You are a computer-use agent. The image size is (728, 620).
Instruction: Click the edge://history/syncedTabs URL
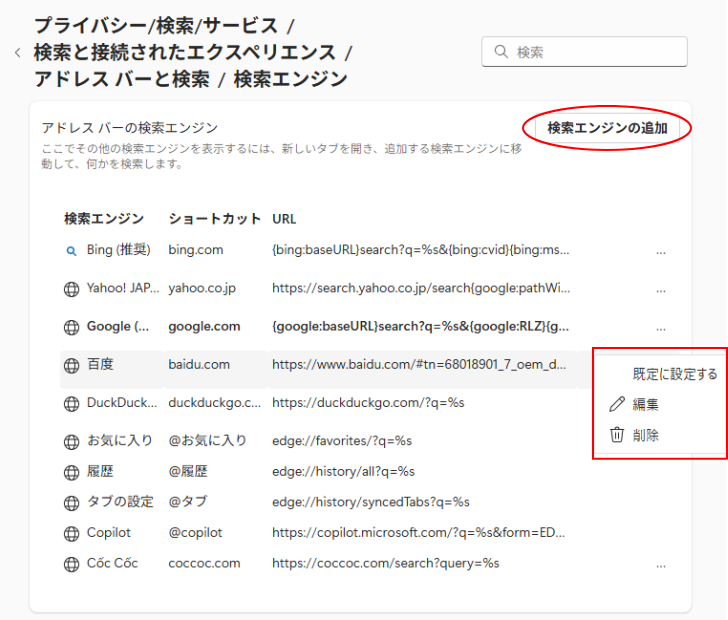click(371, 502)
